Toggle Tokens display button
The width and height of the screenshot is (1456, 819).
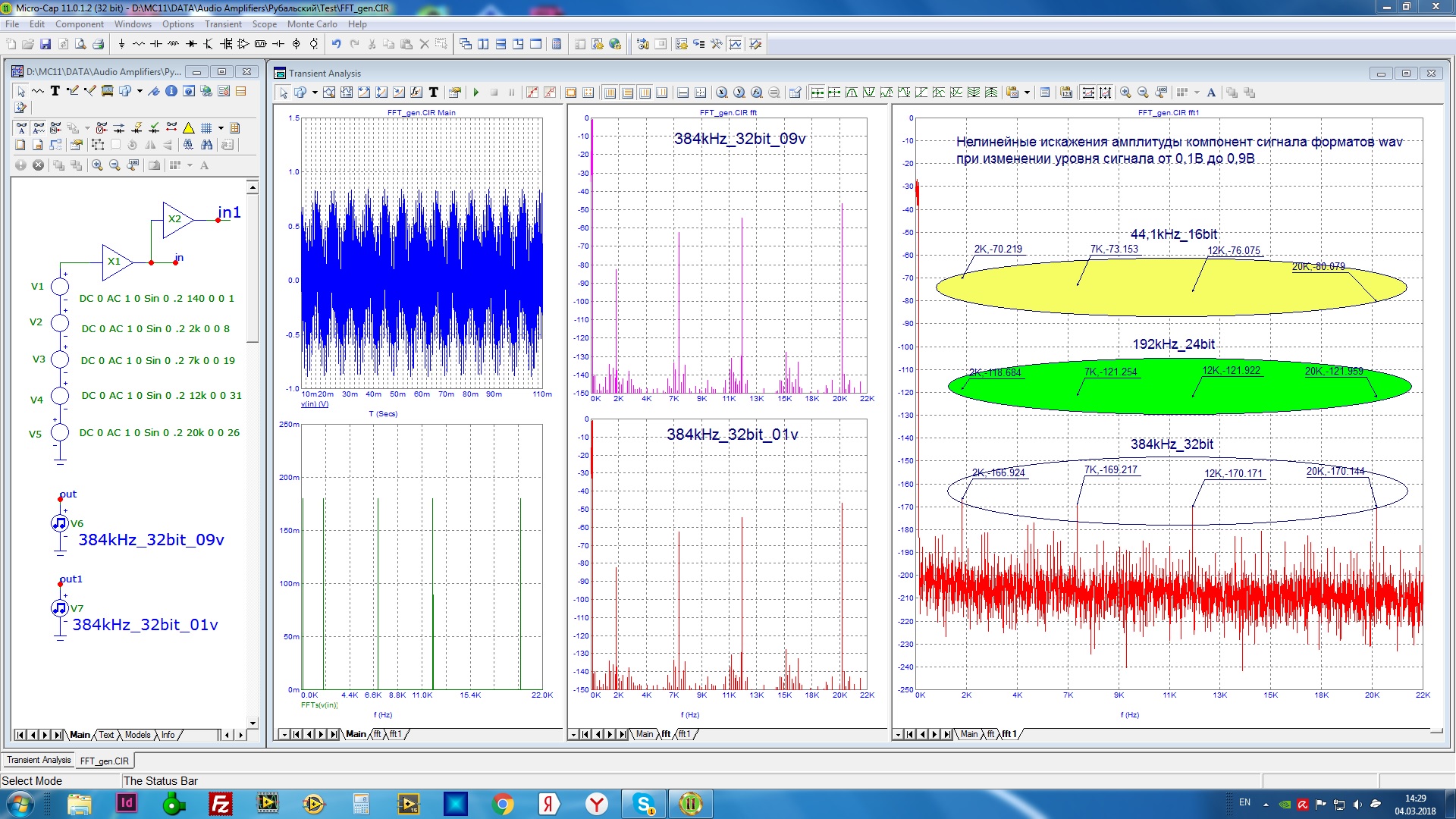tap(550, 93)
